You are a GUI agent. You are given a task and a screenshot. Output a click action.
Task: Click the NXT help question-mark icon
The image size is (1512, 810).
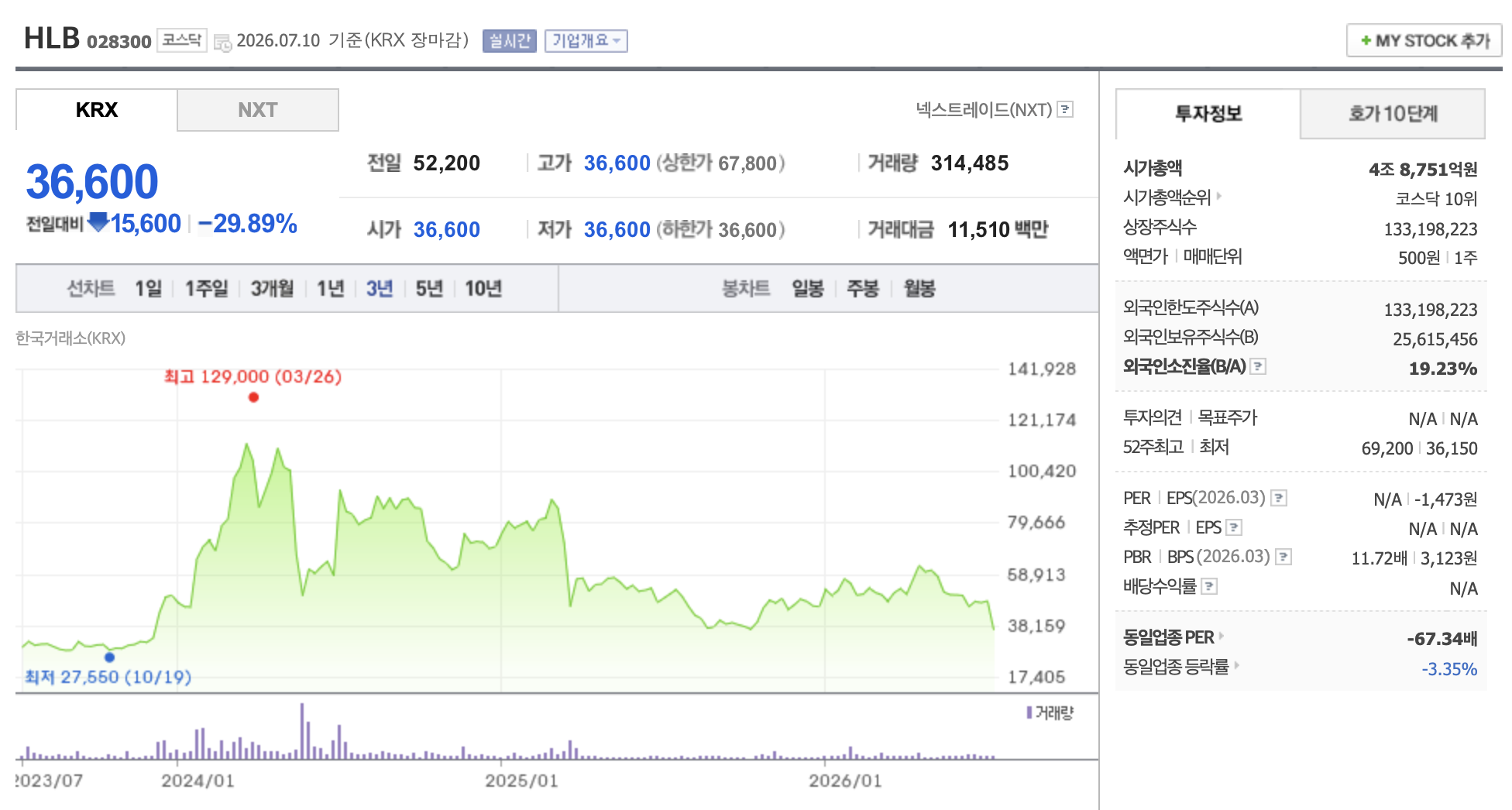pos(1066,109)
